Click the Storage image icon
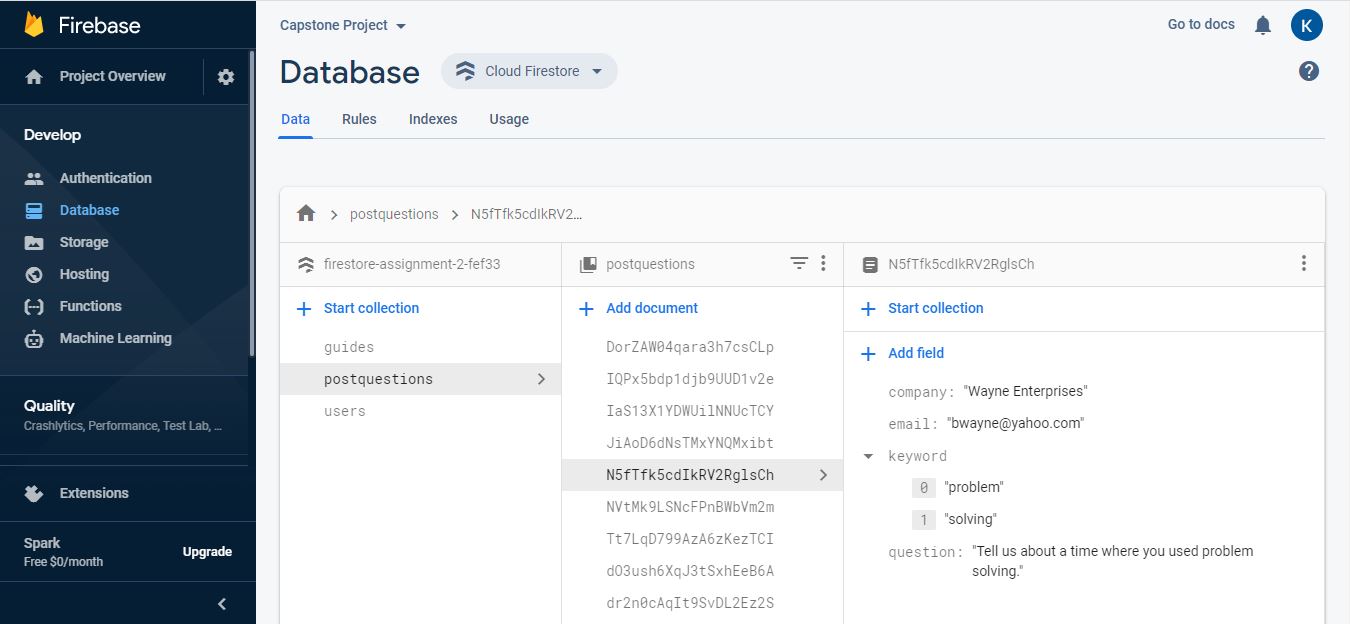 coord(34,242)
